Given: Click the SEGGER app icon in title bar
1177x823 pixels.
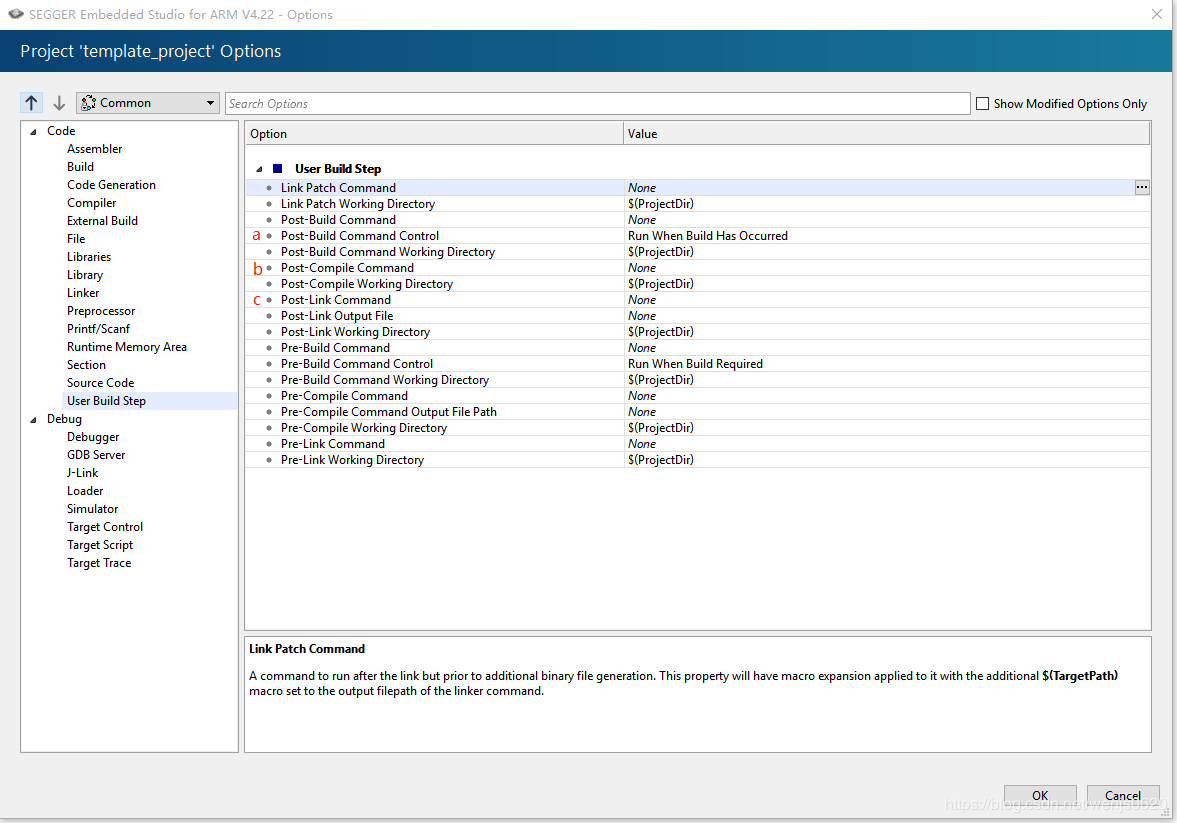Looking at the screenshot, I should tap(13, 14).
